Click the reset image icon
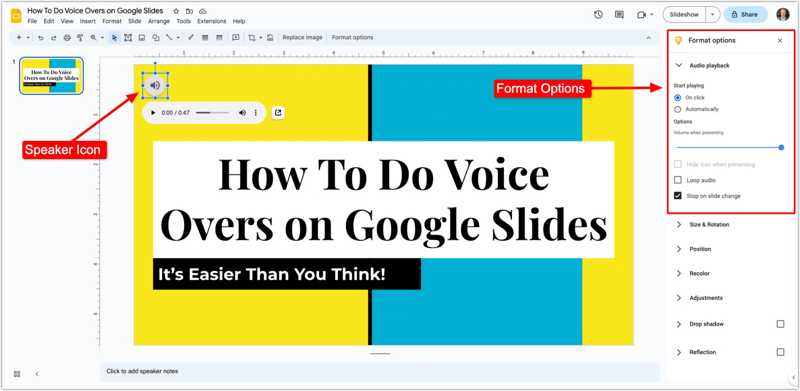The height and width of the screenshot is (391, 800). click(270, 38)
